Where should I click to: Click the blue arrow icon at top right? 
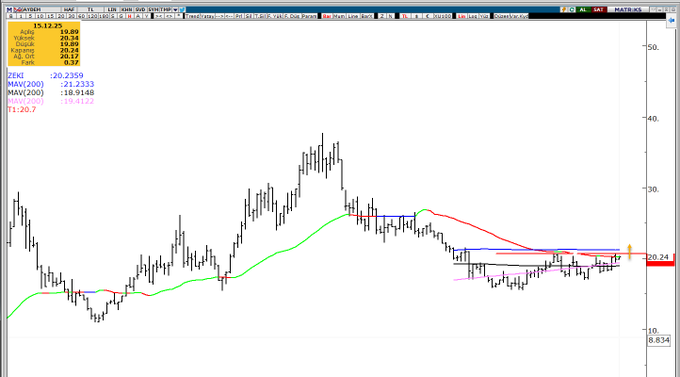pyautogui.click(x=671, y=20)
